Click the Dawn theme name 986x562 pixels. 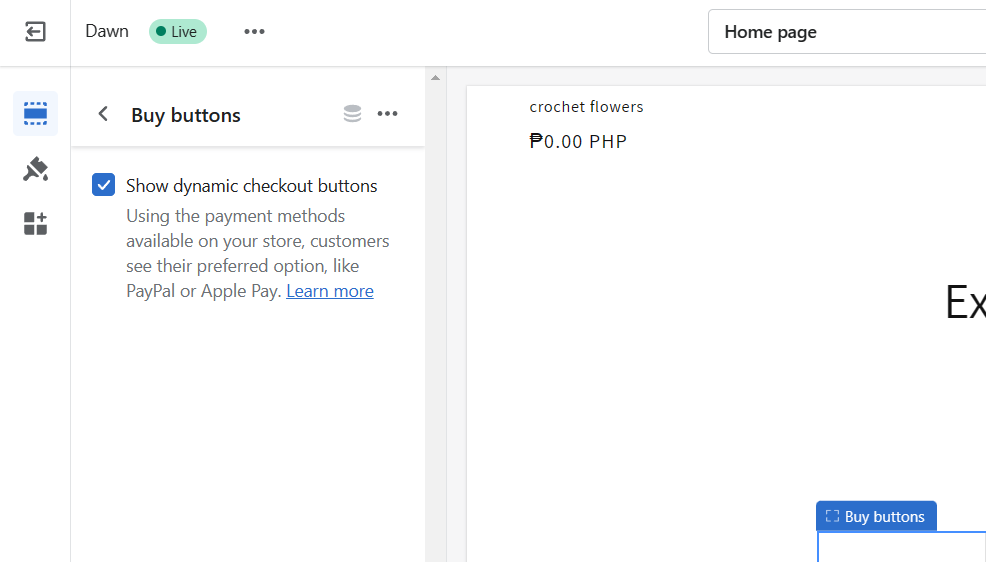coord(107,31)
